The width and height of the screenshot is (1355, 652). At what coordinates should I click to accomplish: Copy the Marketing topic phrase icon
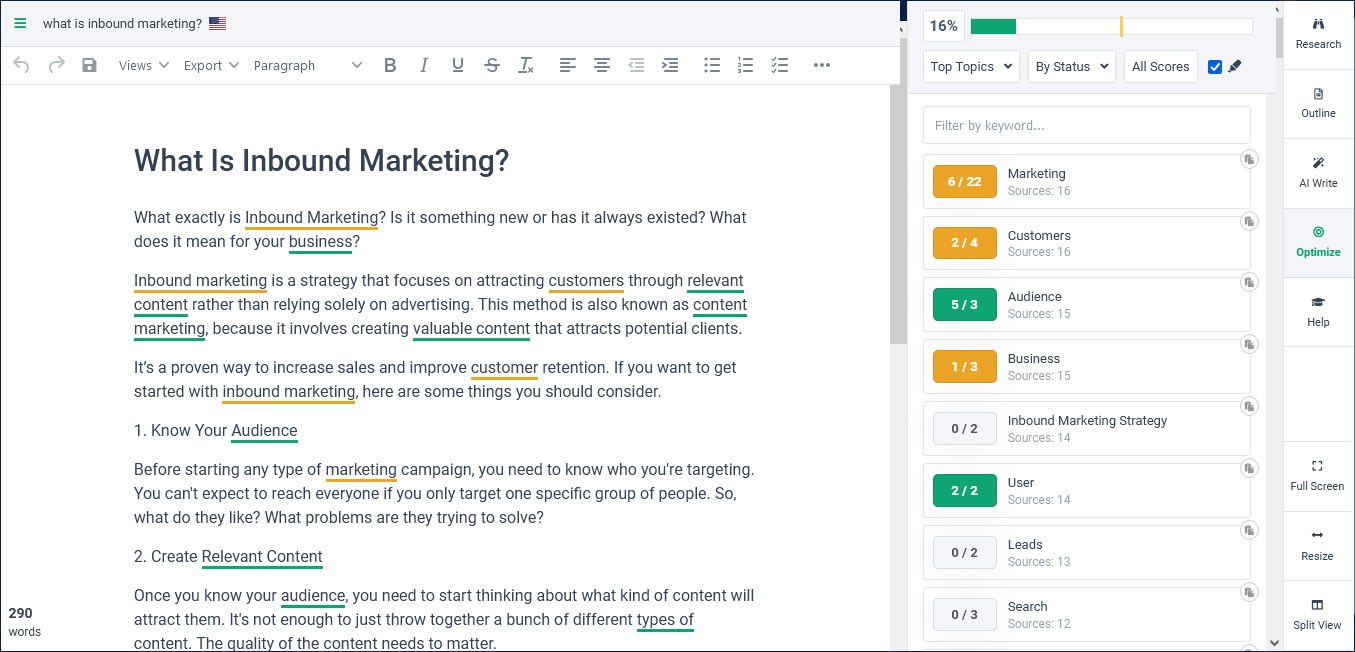tap(1249, 159)
